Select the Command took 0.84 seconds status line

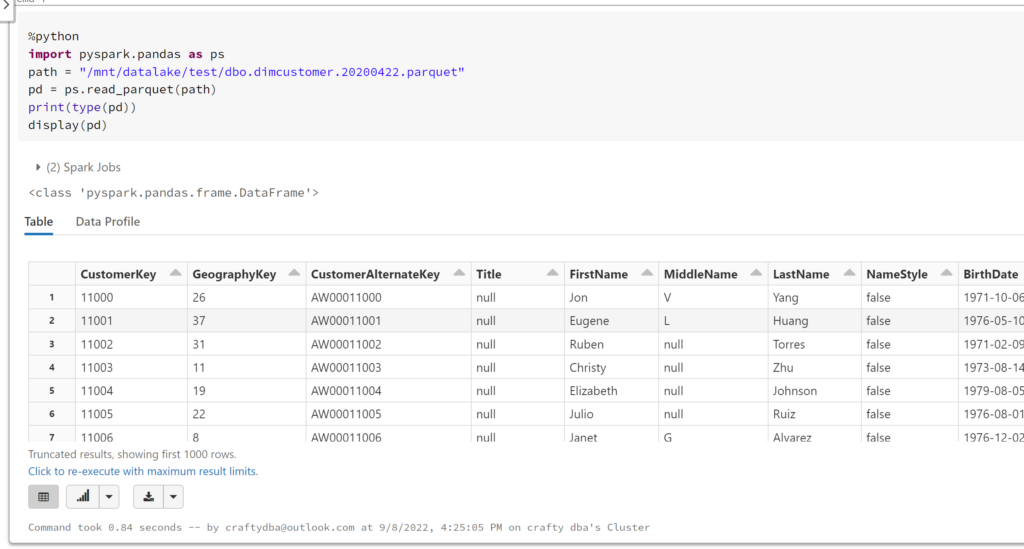(x=339, y=527)
